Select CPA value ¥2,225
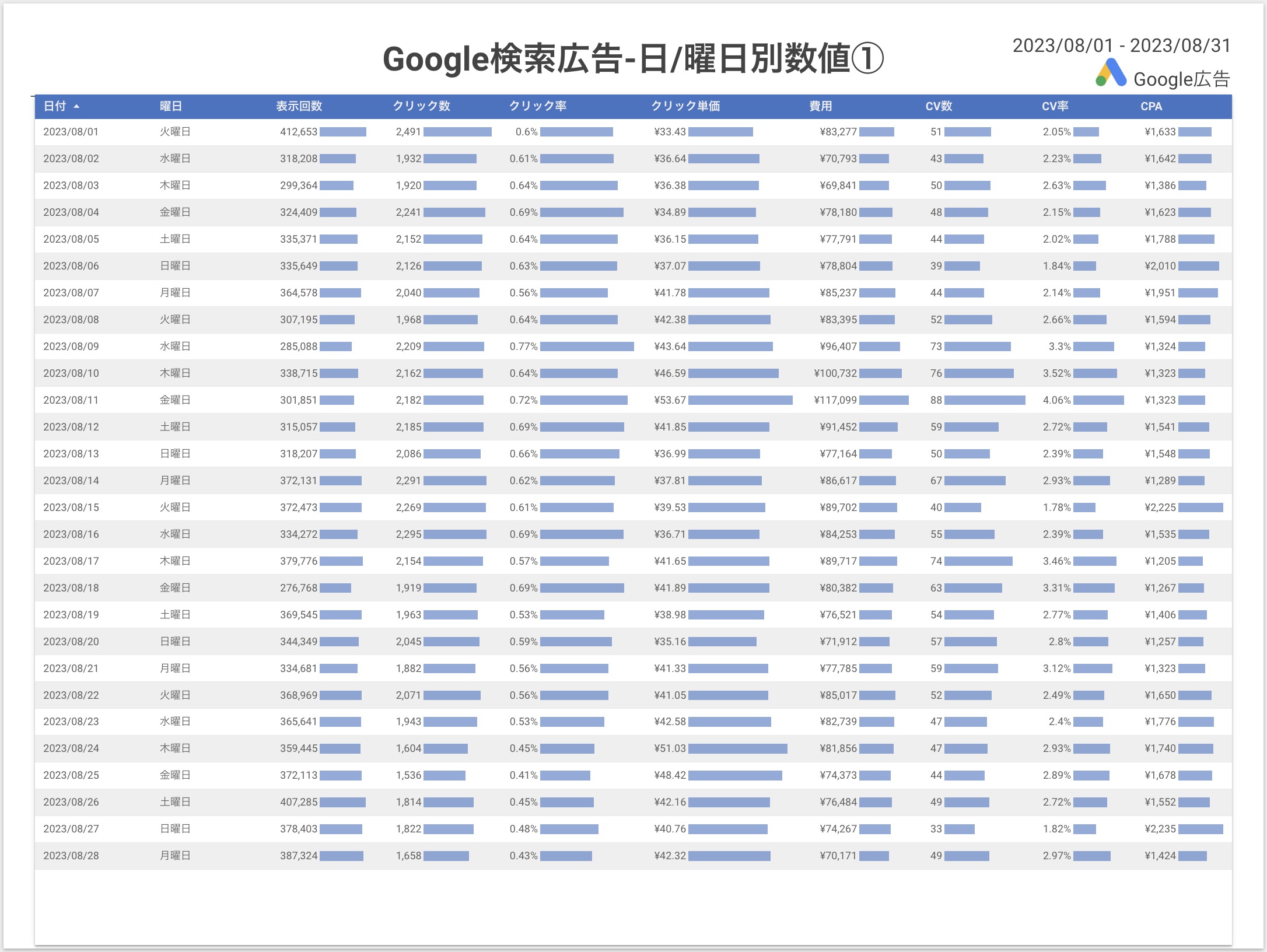The width and height of the screenshot is (1267, 952). tap(1160, 508)
